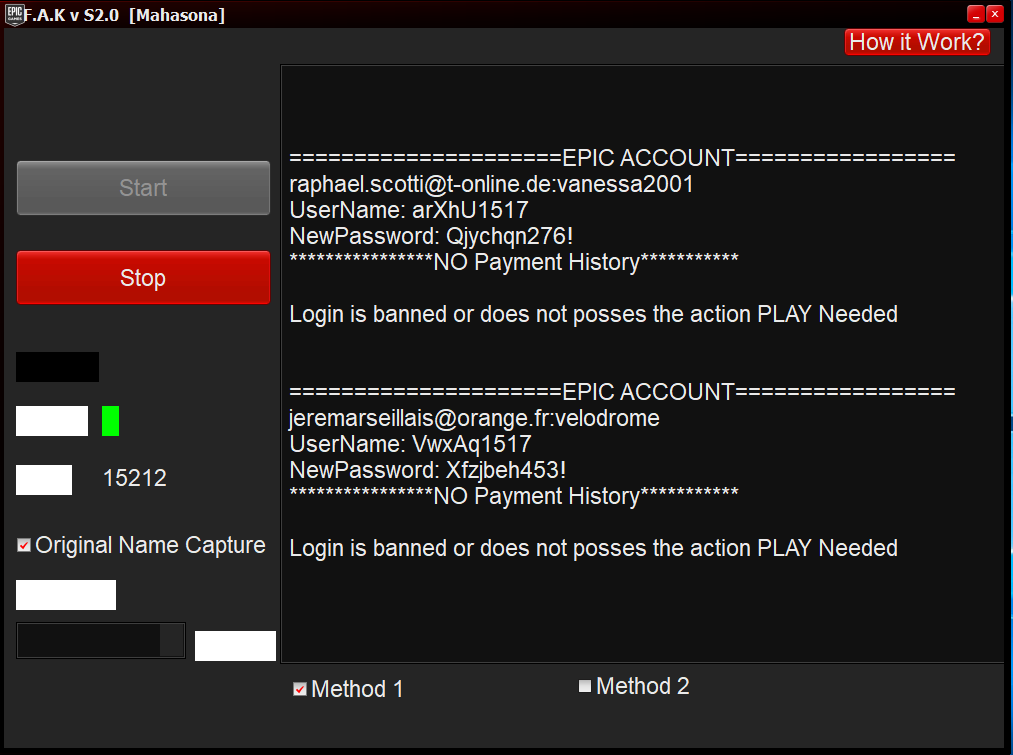This screenshot has width=1013, height=755.
Task: Minimize the F.A.K window
Action: pyautogui.click(x=976, y=14)
